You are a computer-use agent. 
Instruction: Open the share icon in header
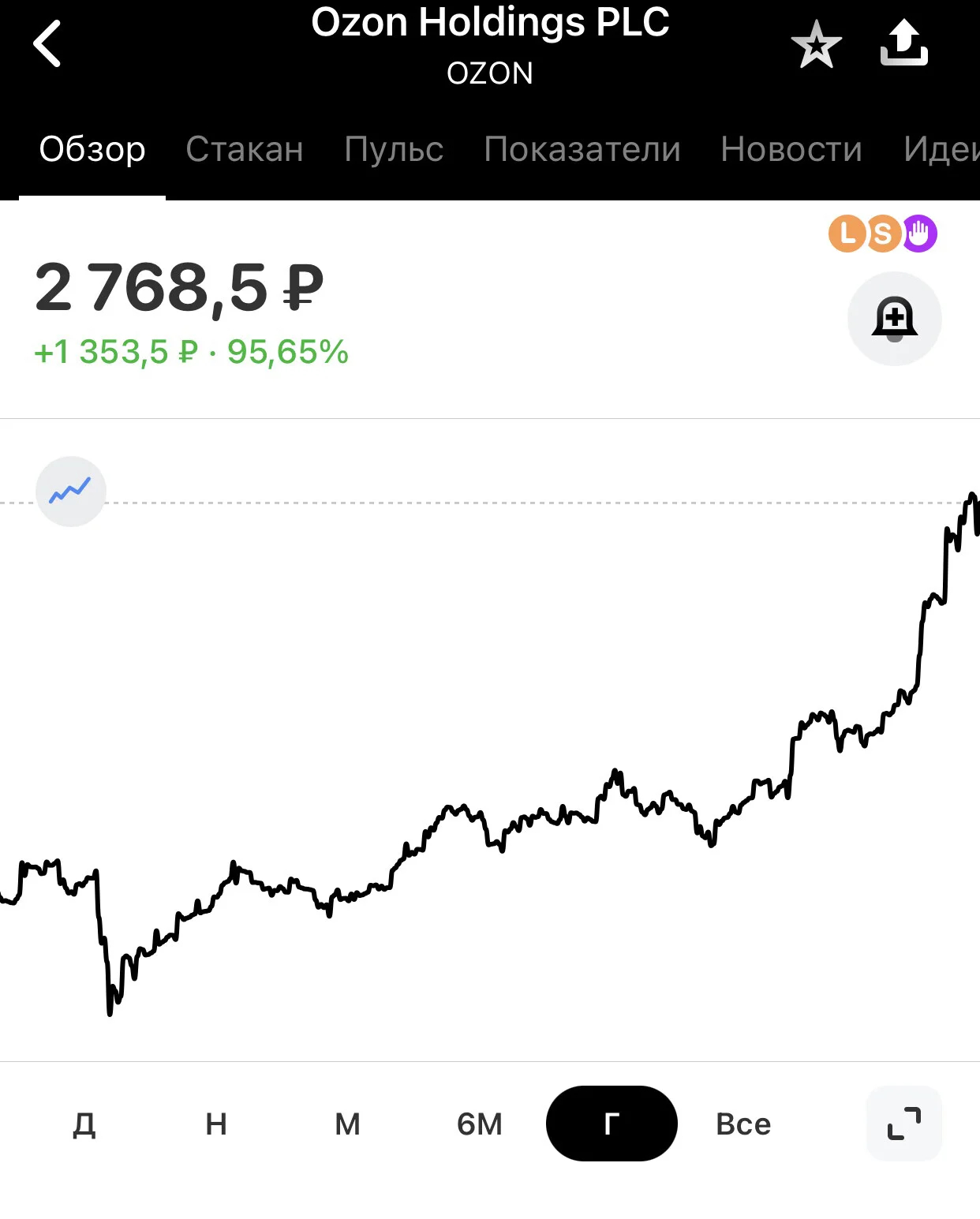(903, 43)
